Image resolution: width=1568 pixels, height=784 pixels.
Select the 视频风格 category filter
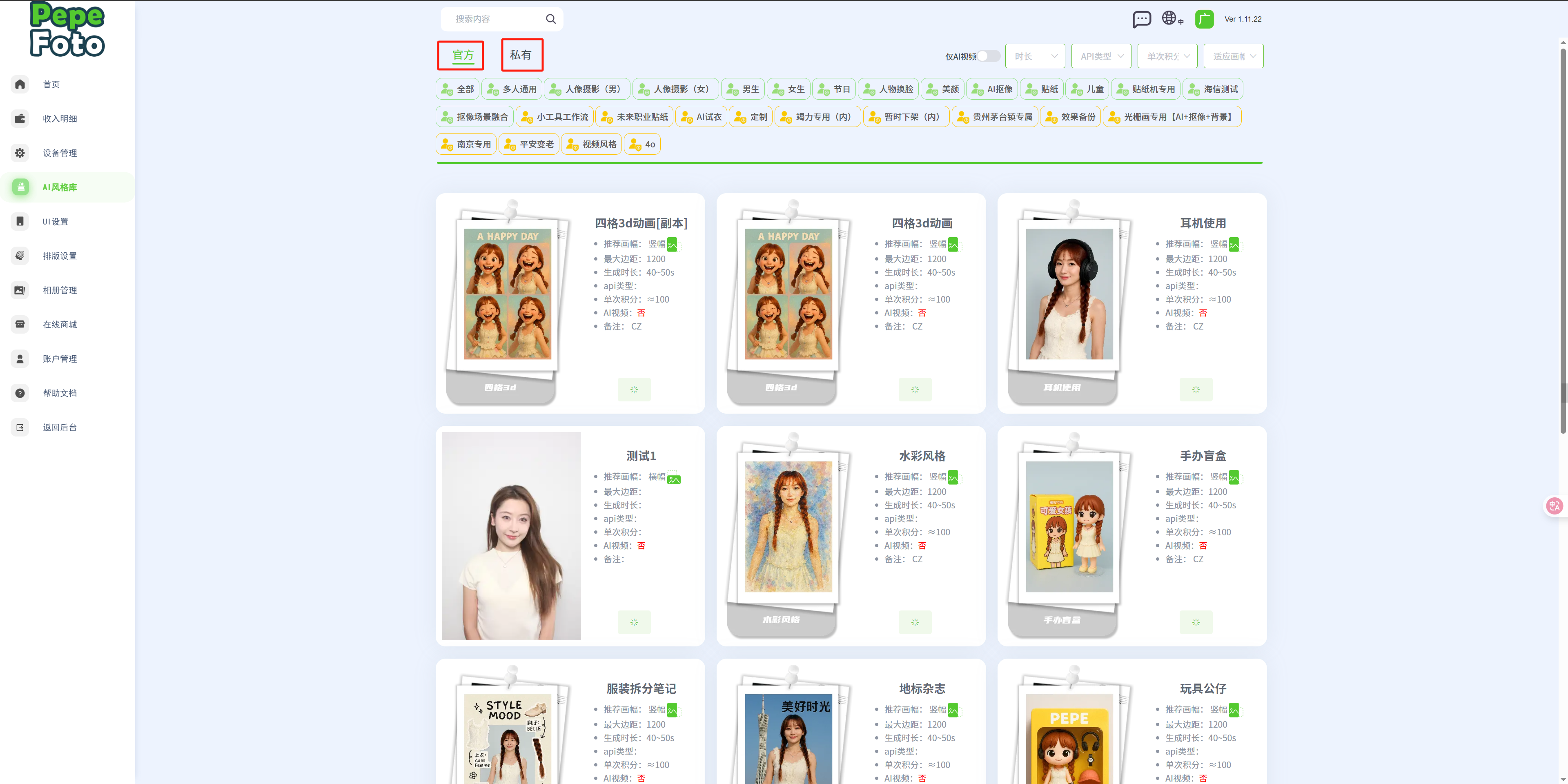[x=592, y=144]
